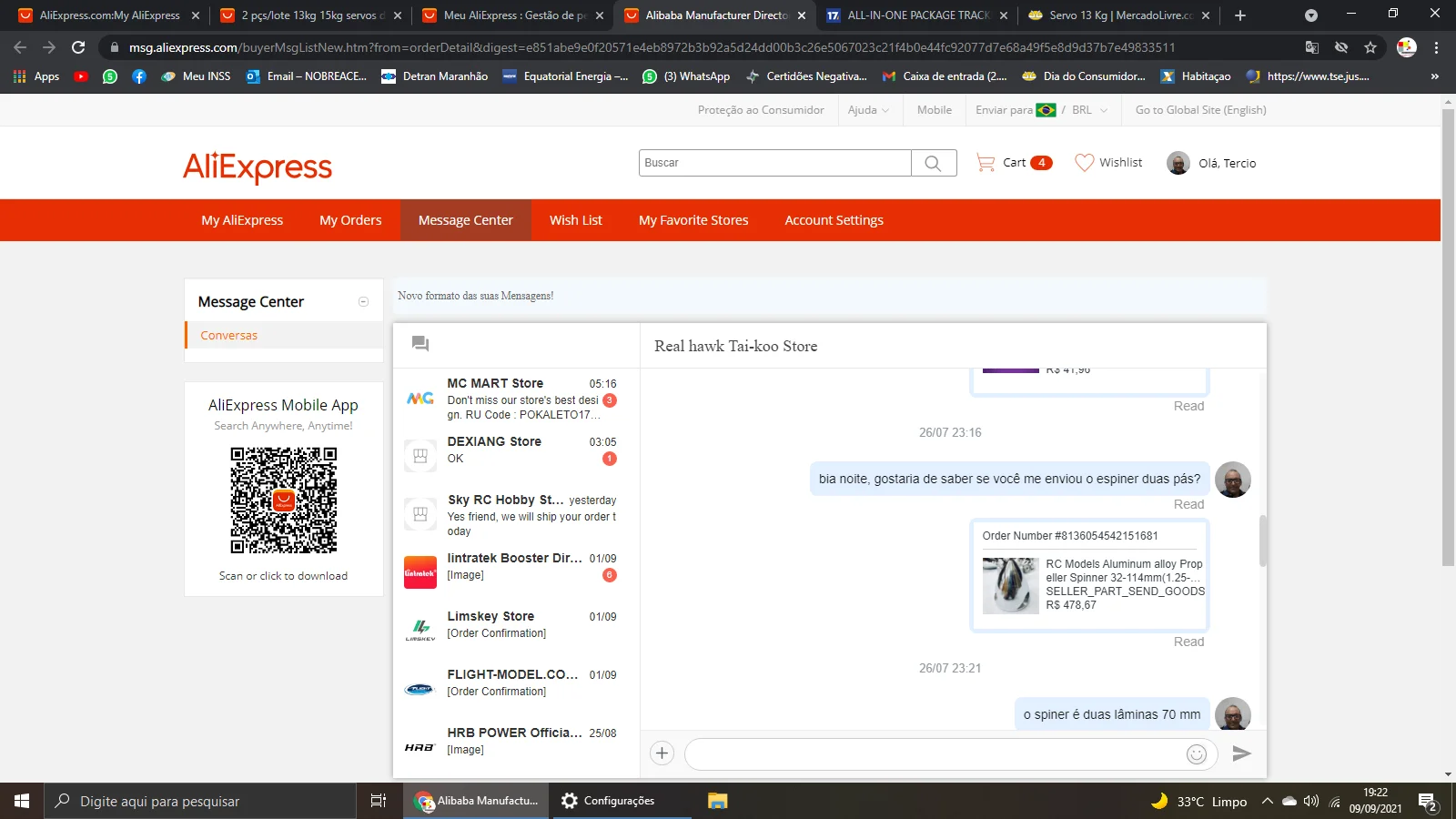Select Conversas in the sidebar
Viewport: 1456px width, 819px height.
(x=229, y=335)
